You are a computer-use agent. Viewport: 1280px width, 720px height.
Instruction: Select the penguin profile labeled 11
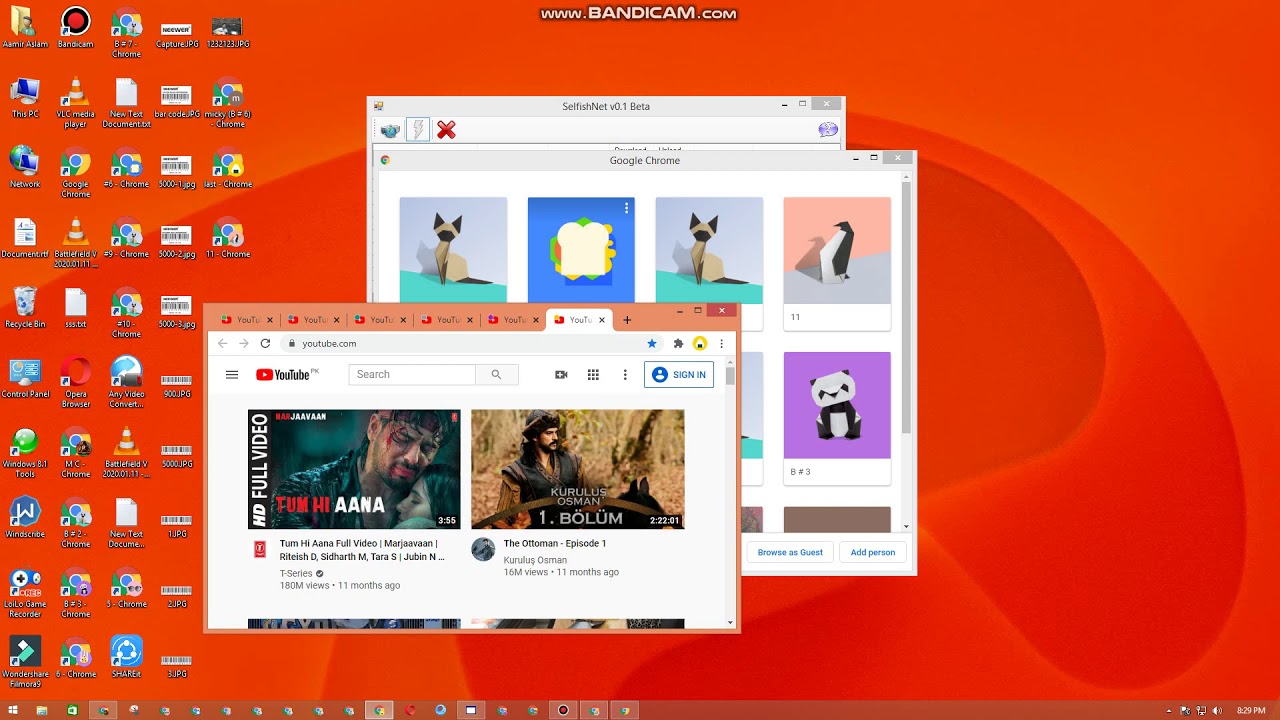pos(837,263)
